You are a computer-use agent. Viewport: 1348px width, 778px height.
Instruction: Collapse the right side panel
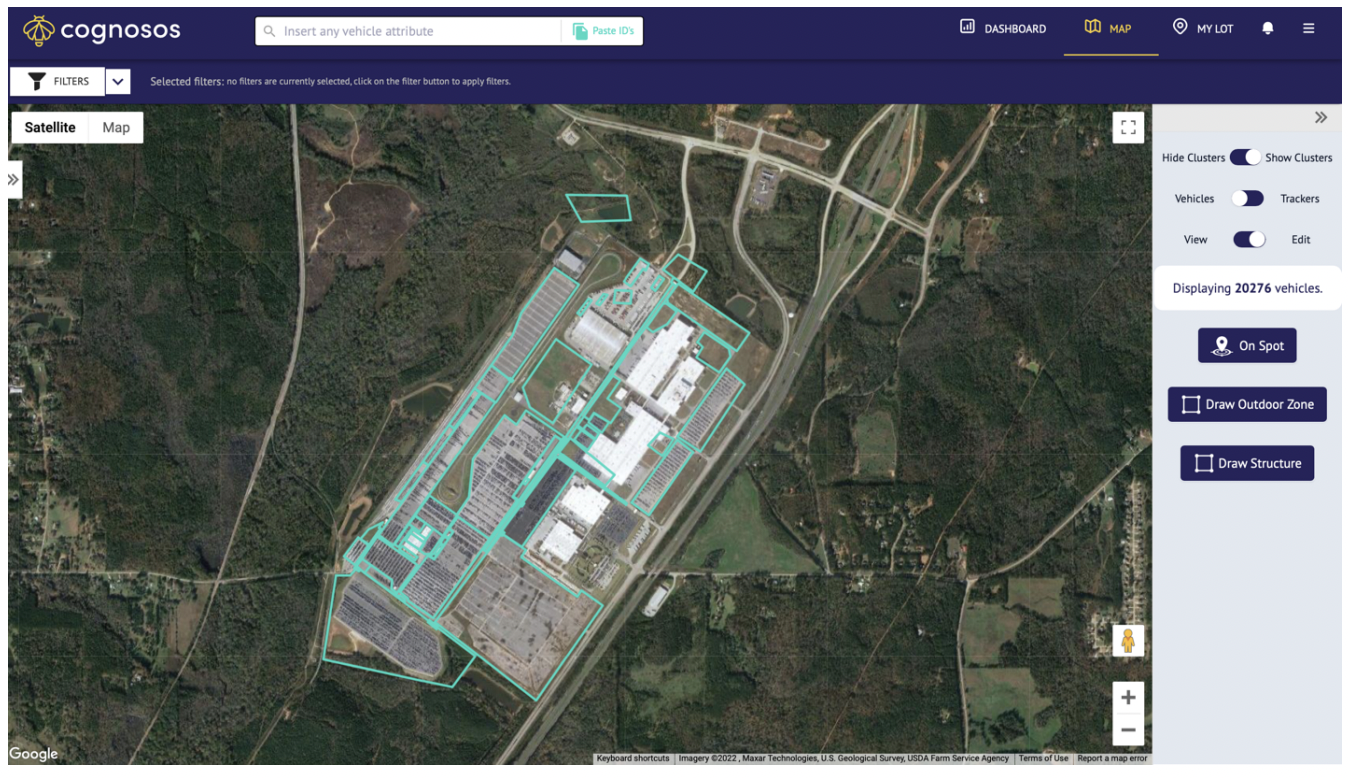(1321, 118)
